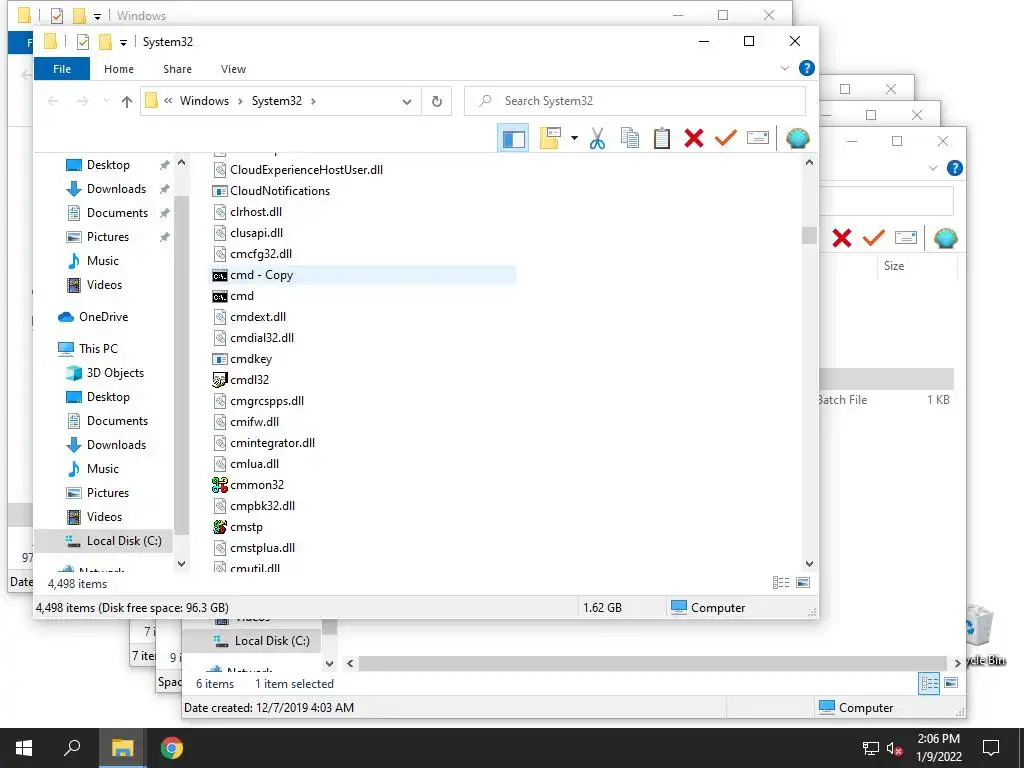Image resolution: width=1024 pixels, height=768 pixels.
Task: Click the shell settings icon in the back window
Action: click(946, 238)
